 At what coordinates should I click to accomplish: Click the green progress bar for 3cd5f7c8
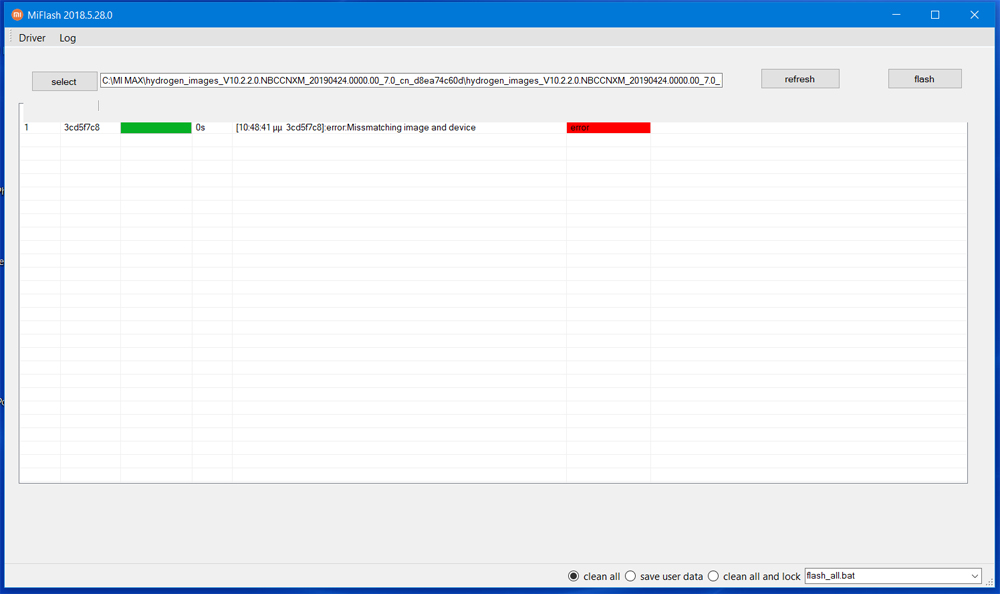tap(156, 128)
